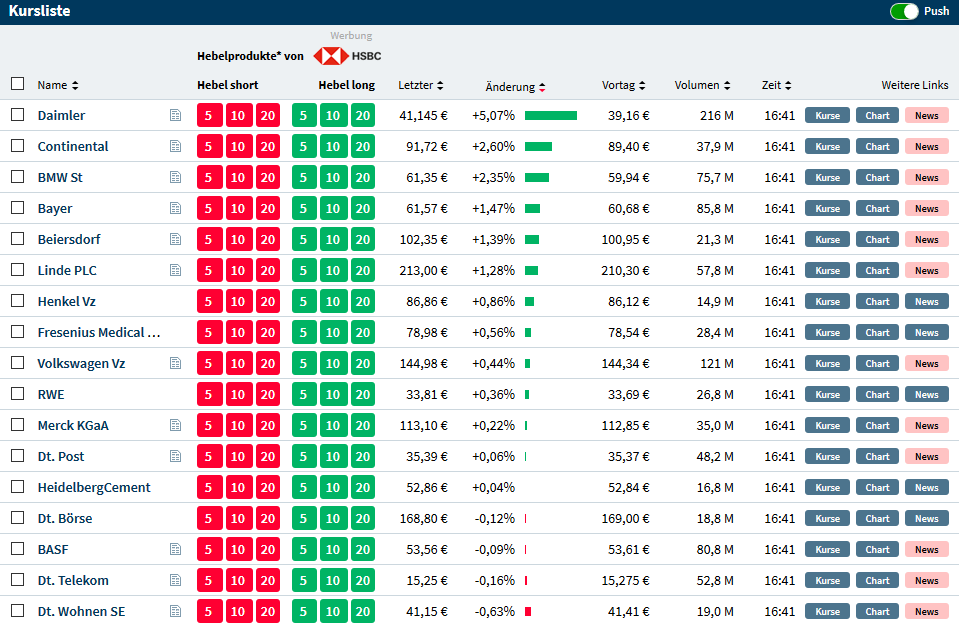
Task: Select long leverage 5 for Bayer
Action: 304,208
